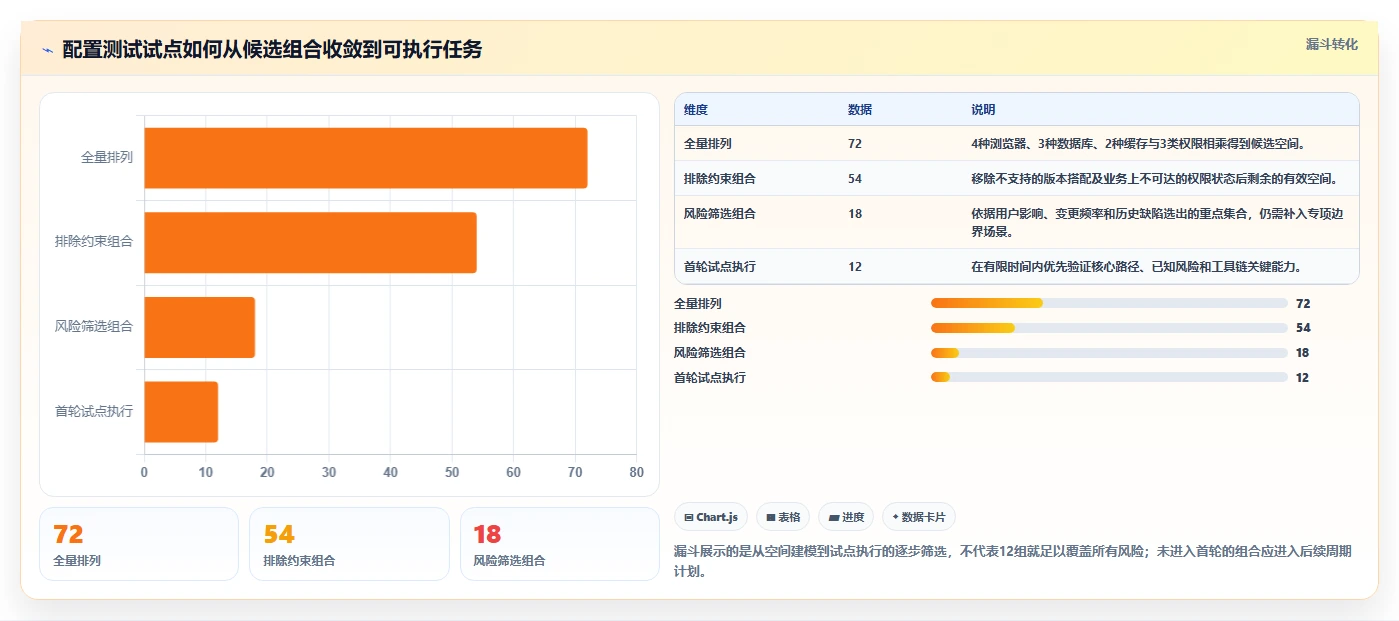Click the 排除约束组合 bar in chart
This screenshot has height=621, width=1399.
310,242
